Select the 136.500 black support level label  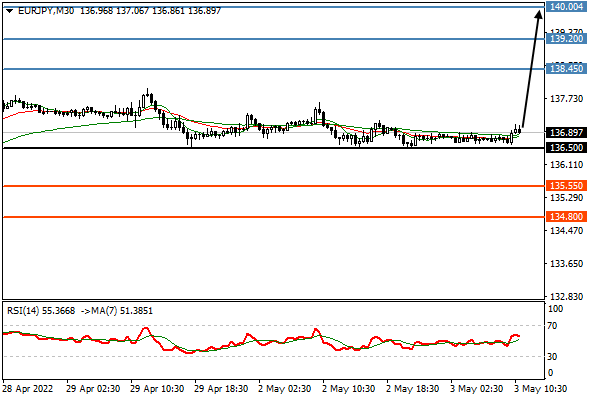pos(566,148)
